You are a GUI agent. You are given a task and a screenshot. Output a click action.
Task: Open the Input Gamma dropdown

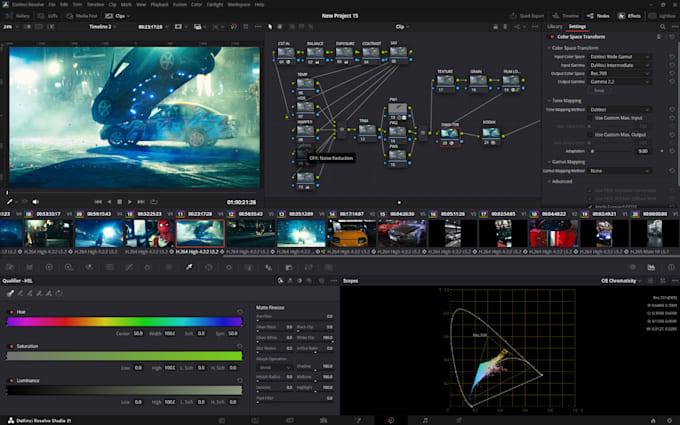pos(620,65)
